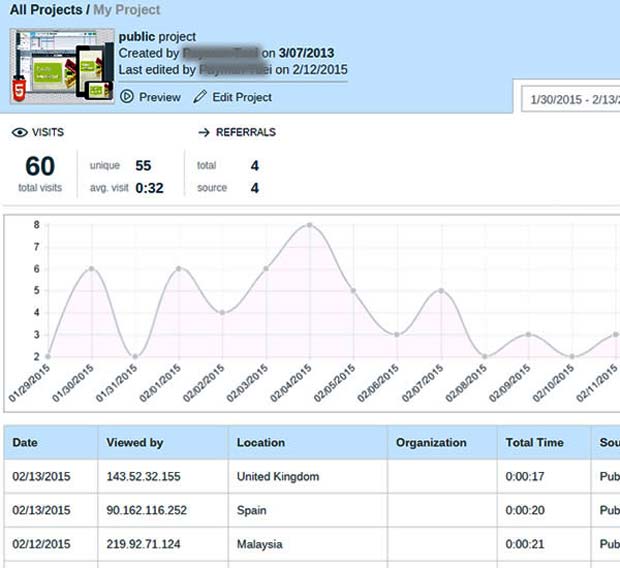Open the project thumbnail image

pyautogui.click(x=59, y=65)
